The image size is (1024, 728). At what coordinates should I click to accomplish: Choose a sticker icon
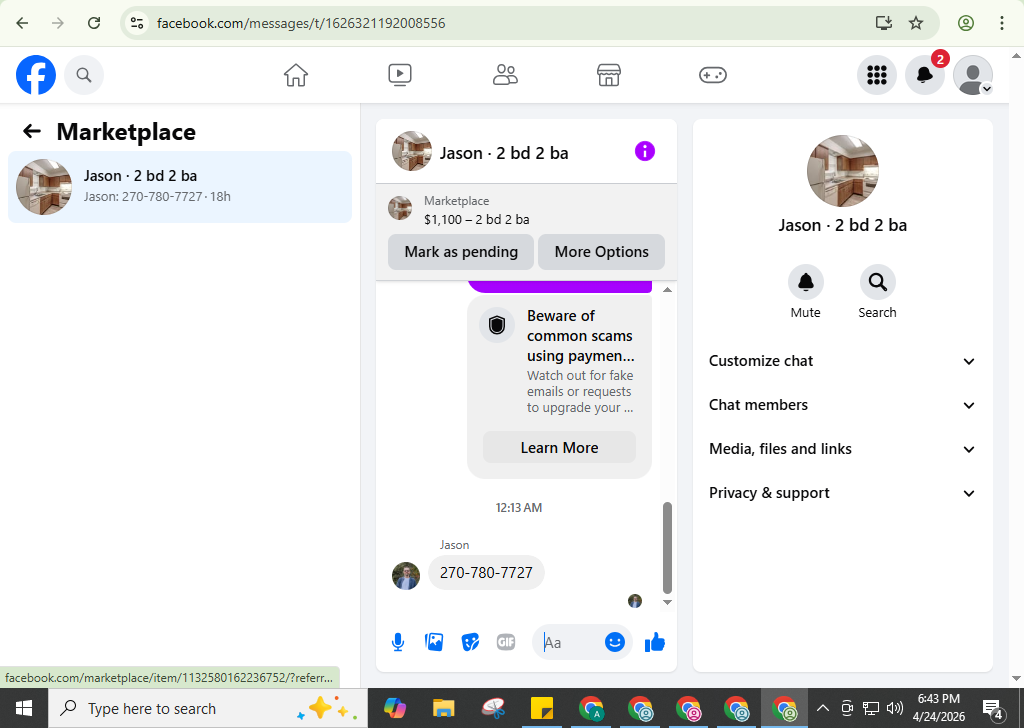click(x=470, y=642)
